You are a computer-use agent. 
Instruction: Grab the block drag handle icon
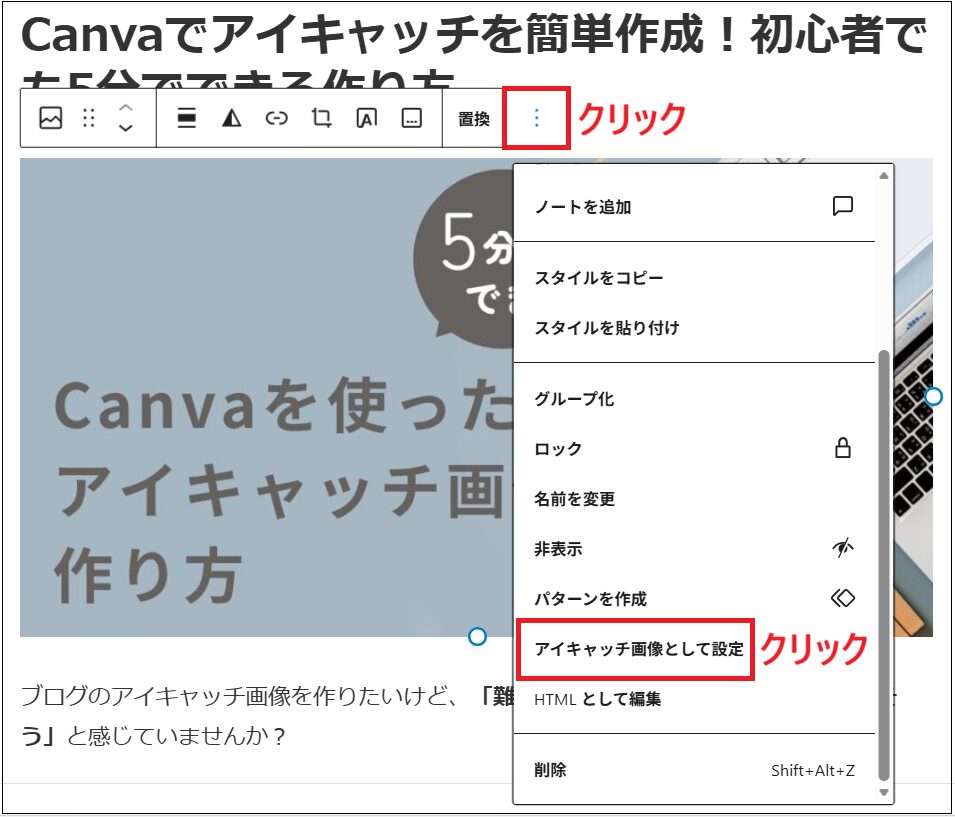click(x=89, y=118)
